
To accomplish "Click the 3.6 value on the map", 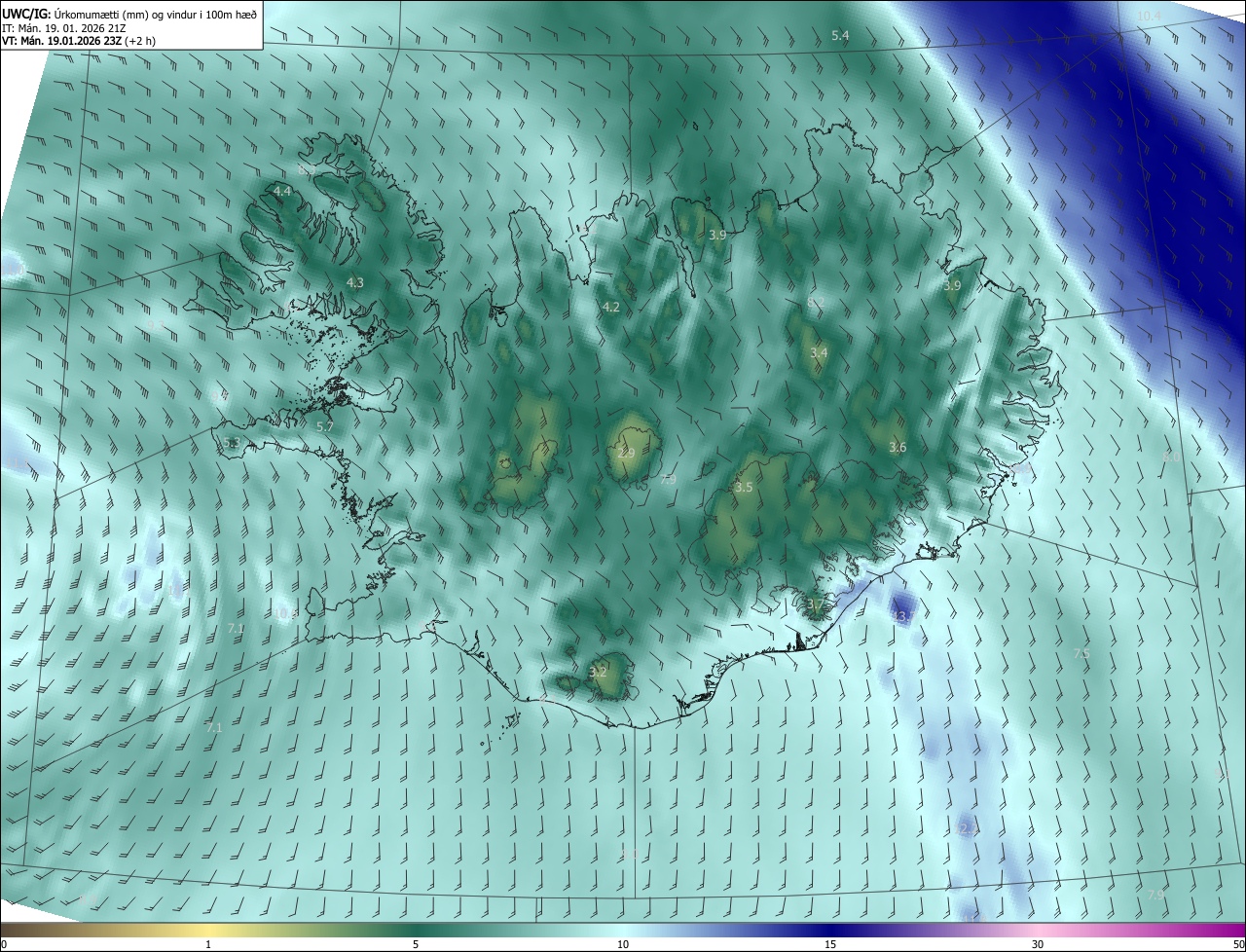I will click(898, 447).
